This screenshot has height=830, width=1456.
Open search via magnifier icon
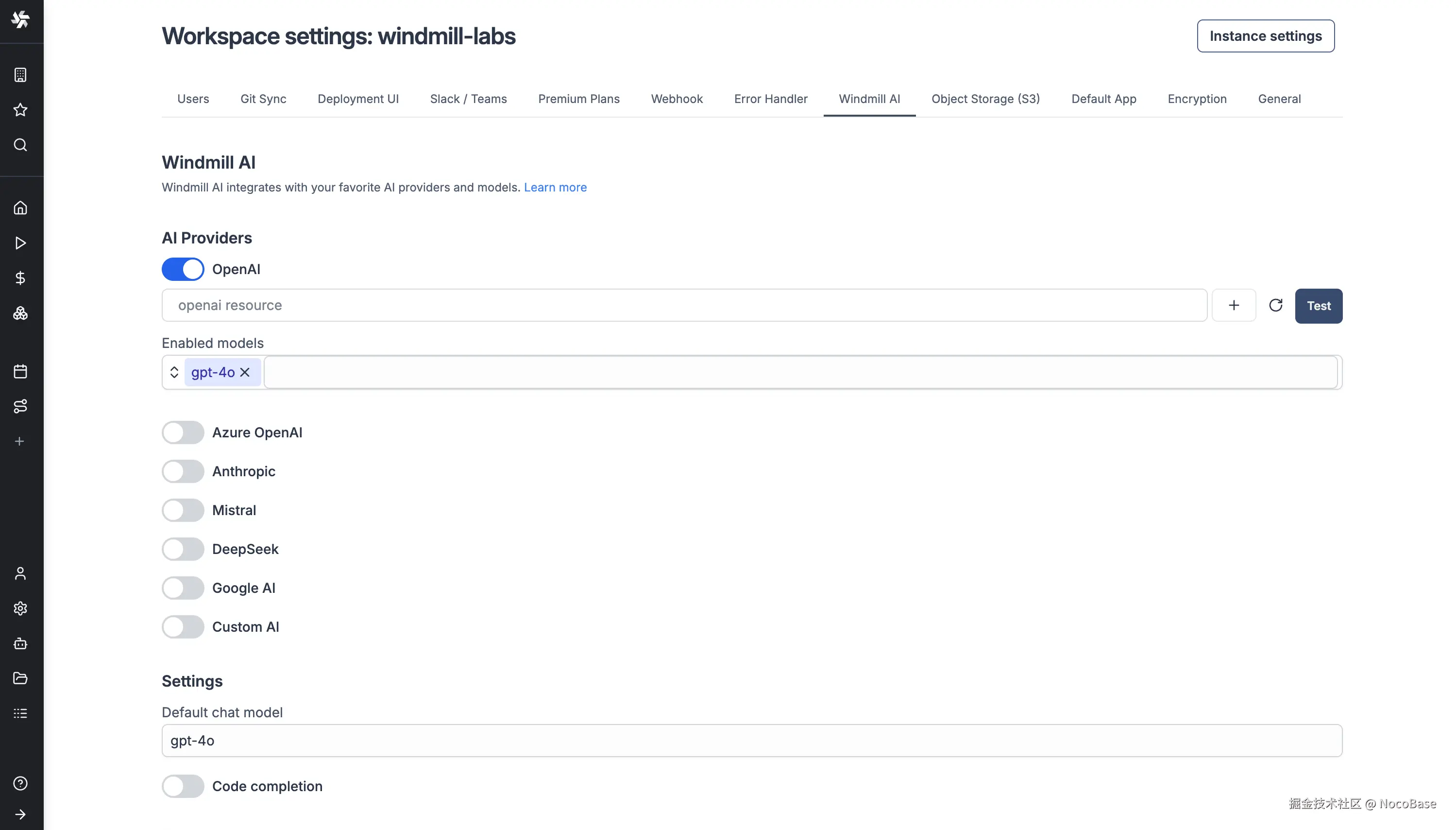(x=20, y=145)
